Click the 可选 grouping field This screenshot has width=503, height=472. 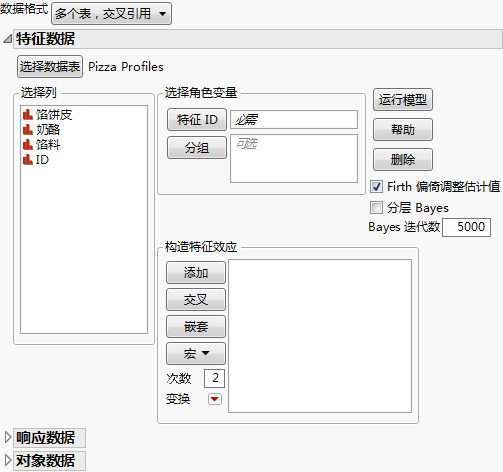coord(294,158)
